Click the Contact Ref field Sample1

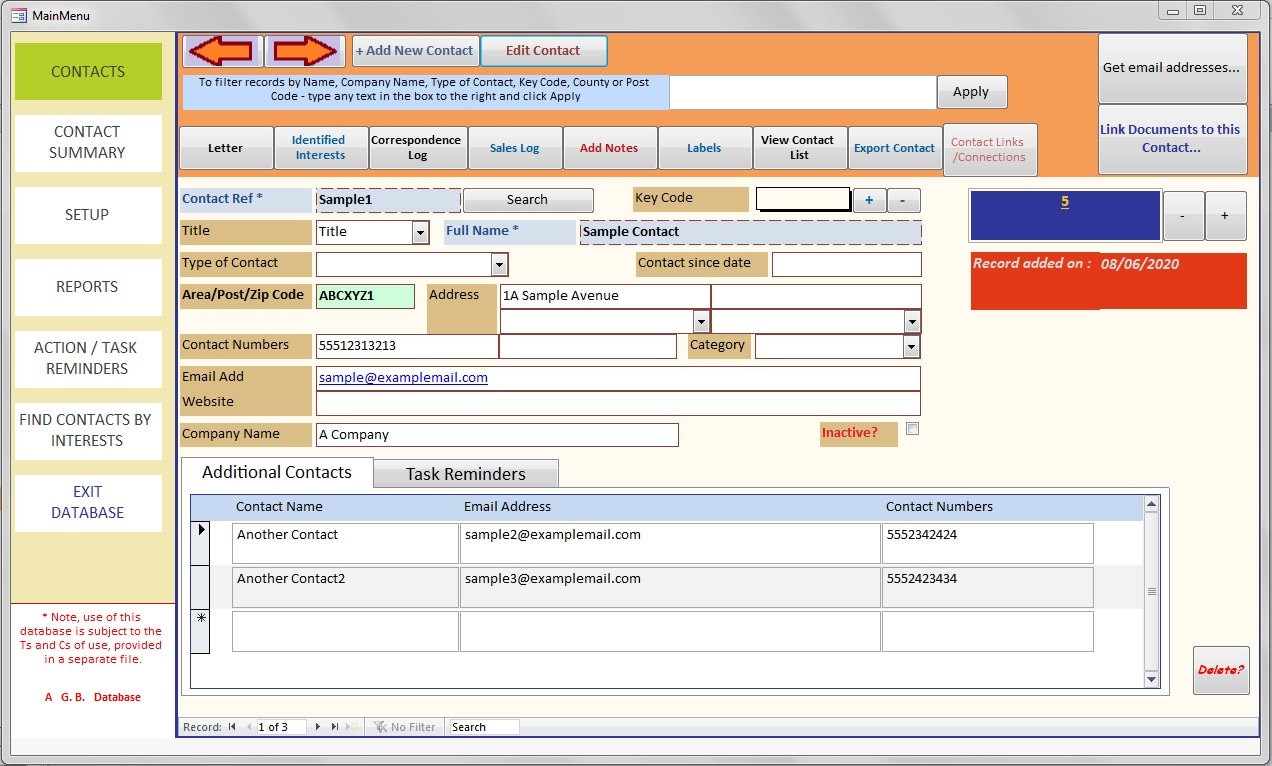click(388, 200)
